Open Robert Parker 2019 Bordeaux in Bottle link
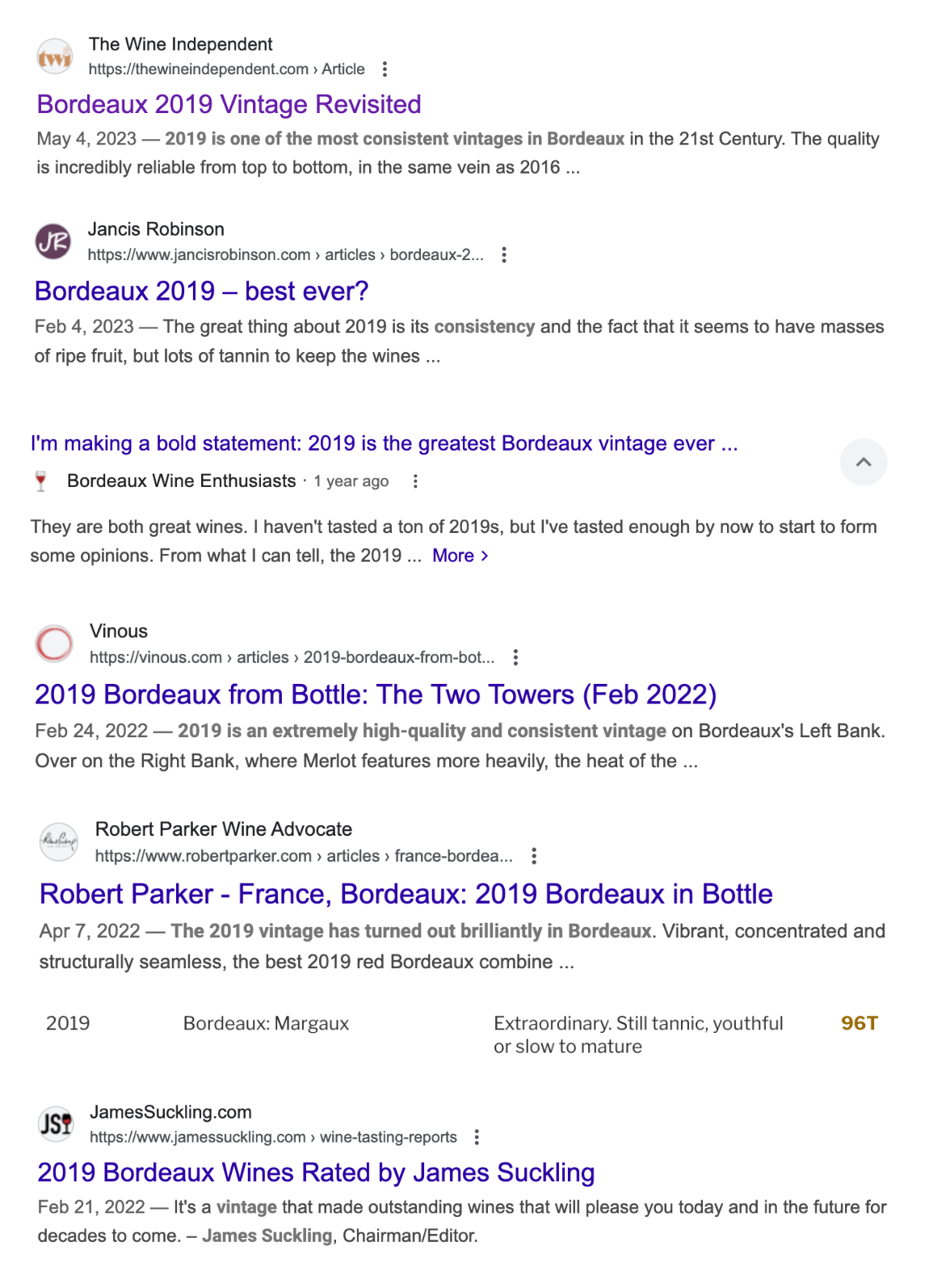This screenshot has height=1288, width=929. click(x=406, y=894)
